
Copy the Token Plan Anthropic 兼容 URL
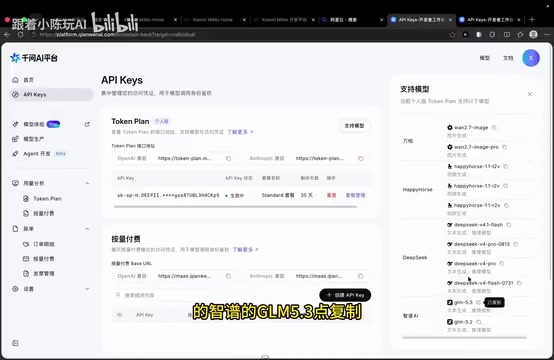tap(360, 159)
